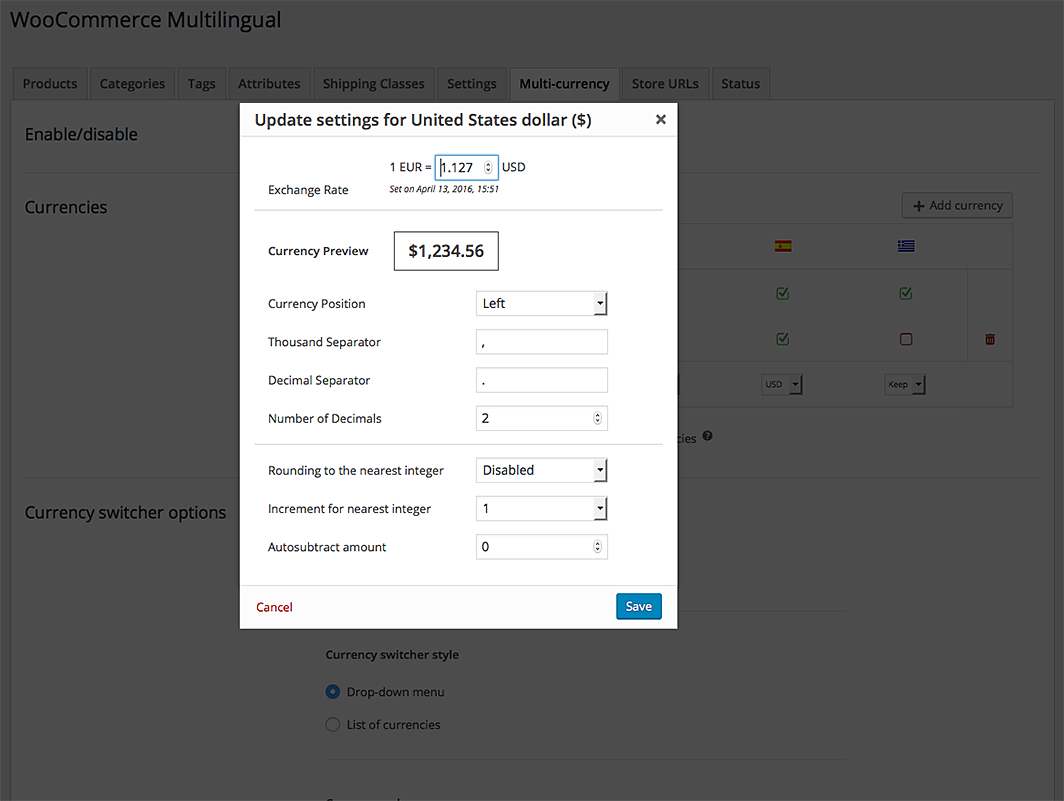Click the Greek flag icon
This screenshot has width=1064, height=801.
[906, 246]
